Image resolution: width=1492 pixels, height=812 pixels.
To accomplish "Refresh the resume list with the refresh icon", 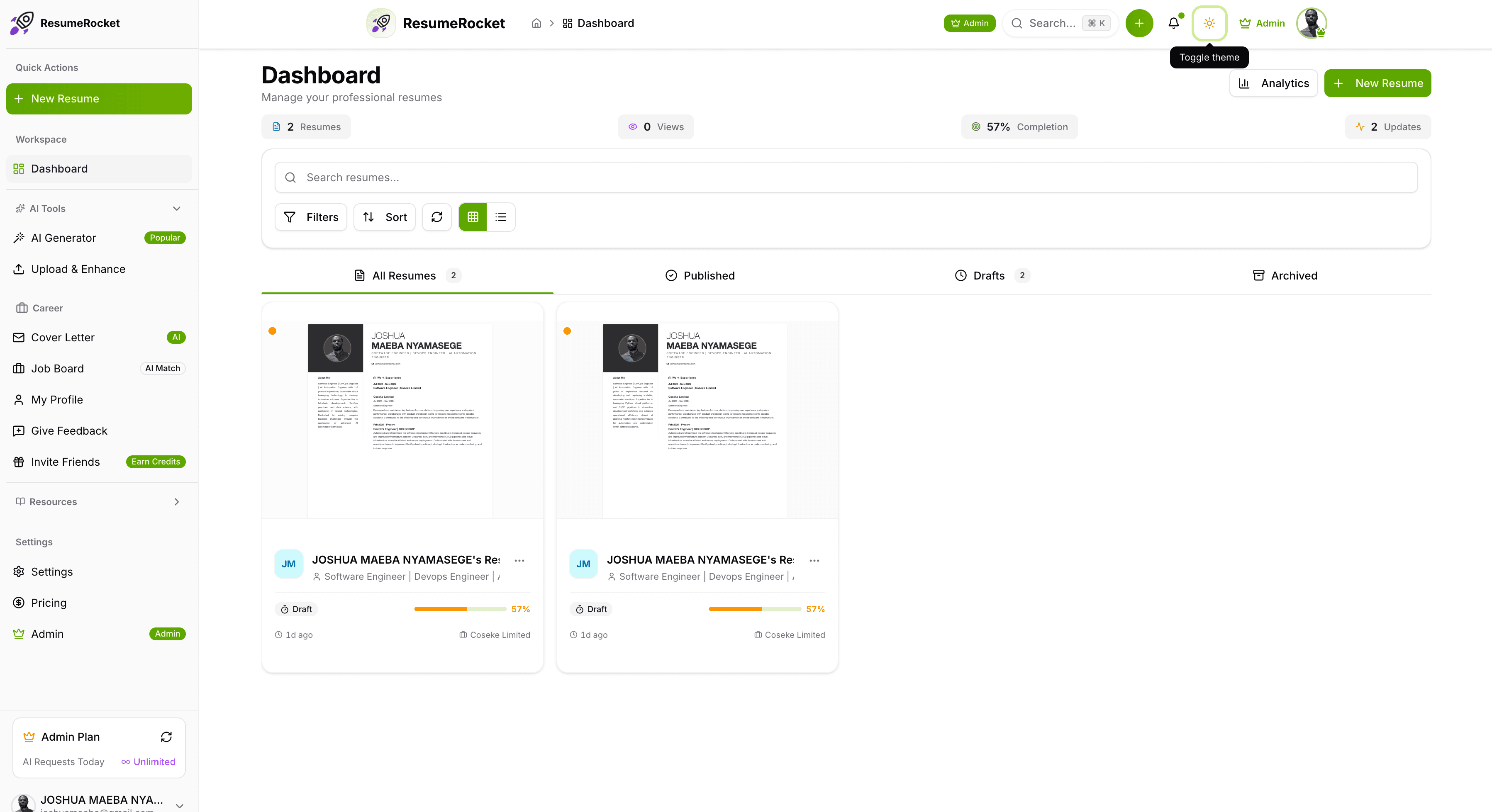I will tap(437, 217).
